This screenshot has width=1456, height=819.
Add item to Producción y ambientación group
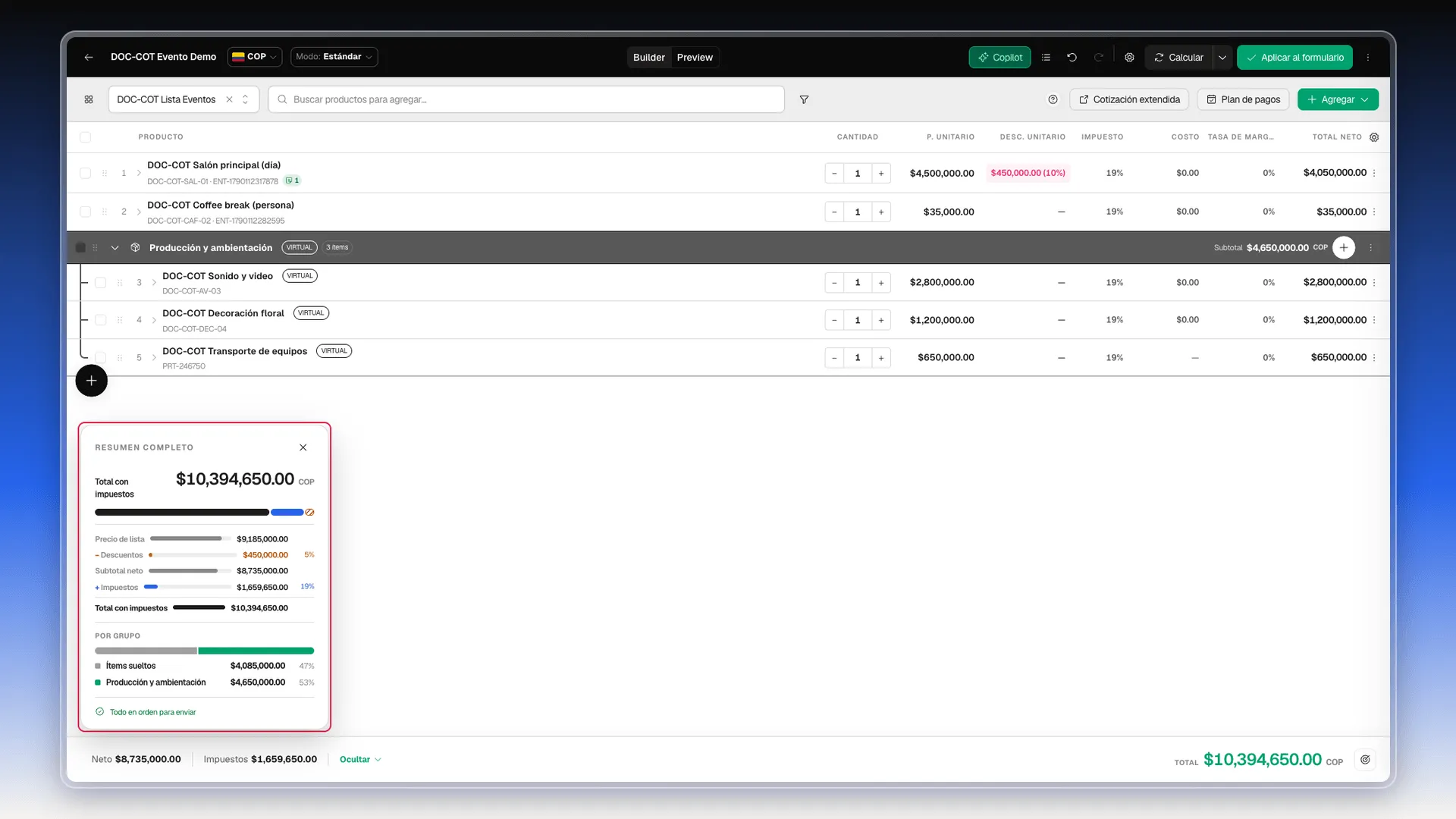tap(1343, 247)
